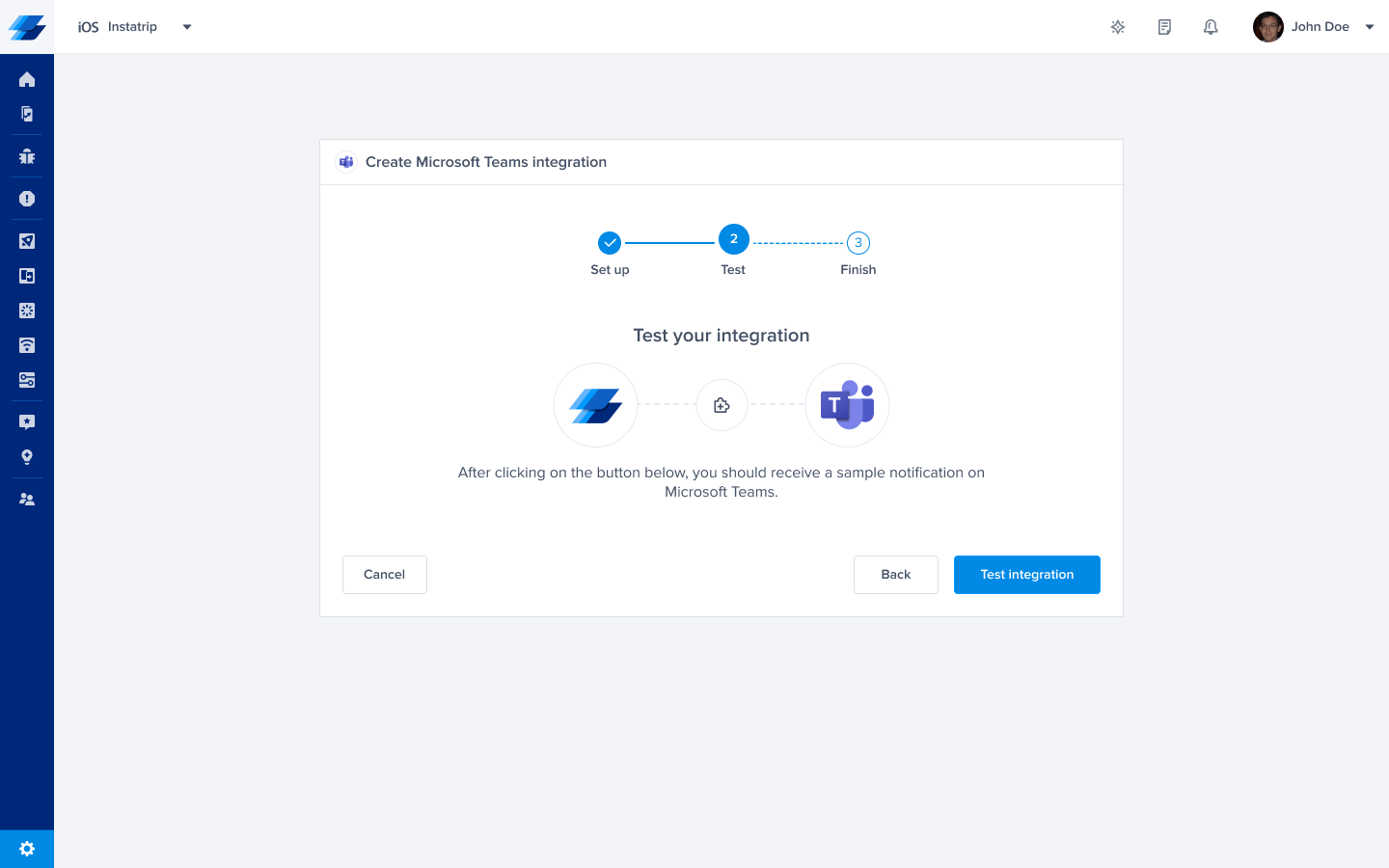
Task: Open Settings via the gear icon at bottom
Action: 26,848
